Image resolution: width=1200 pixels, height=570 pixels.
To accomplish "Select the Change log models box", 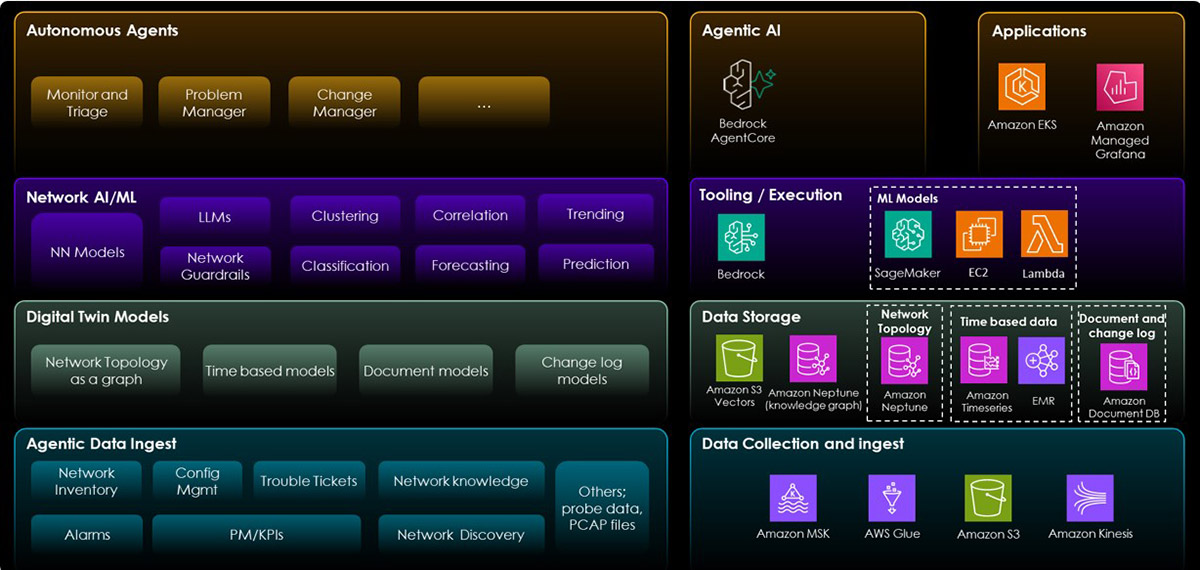I will click(582, 371).
